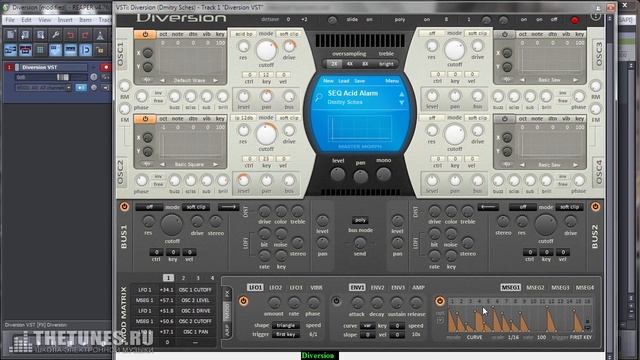Adjust master level knob below preset display
640x360 pixels.
pos(338,175)
